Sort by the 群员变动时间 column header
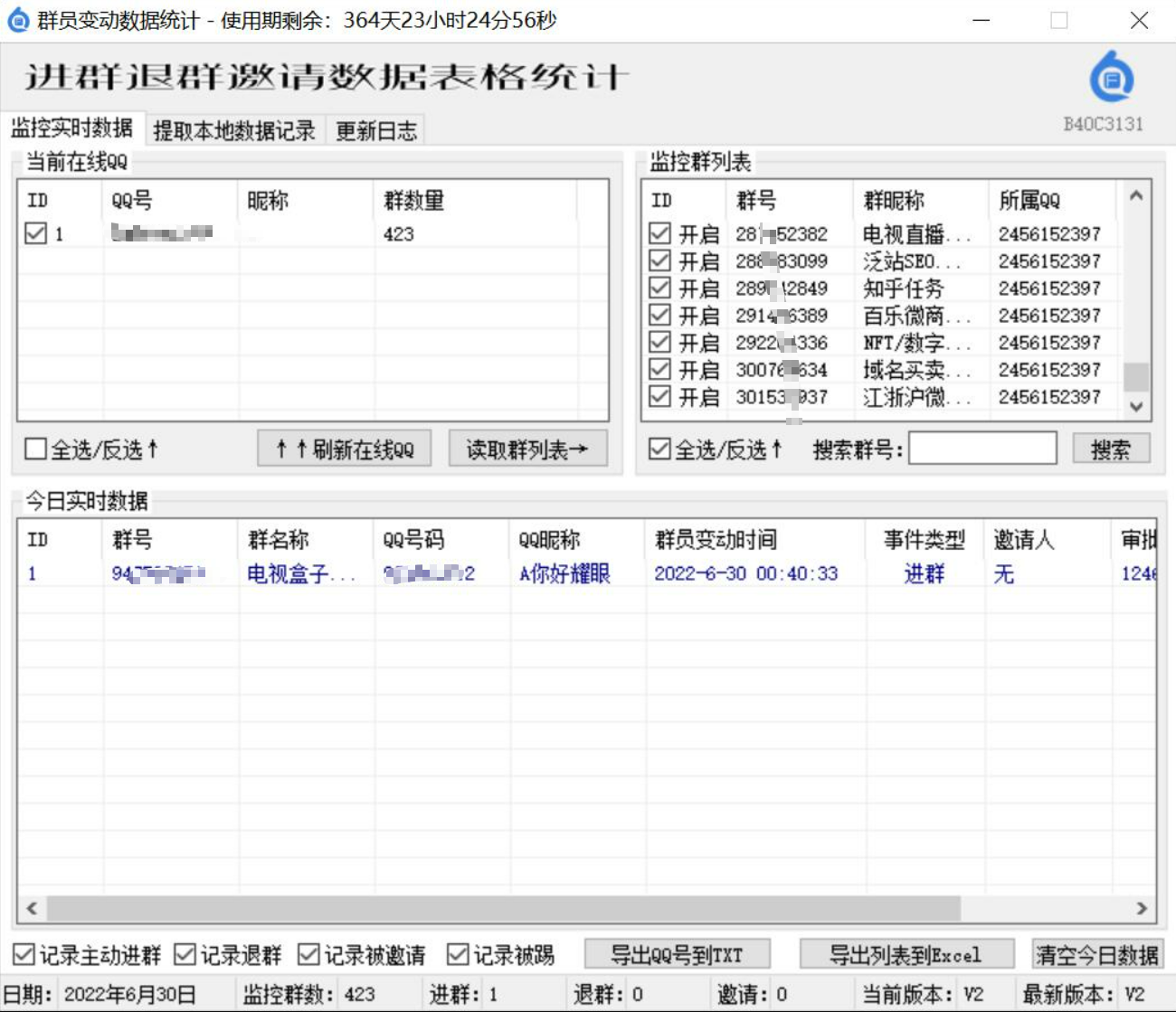This screenshot has height=1012, width=1176. point(716,540)
